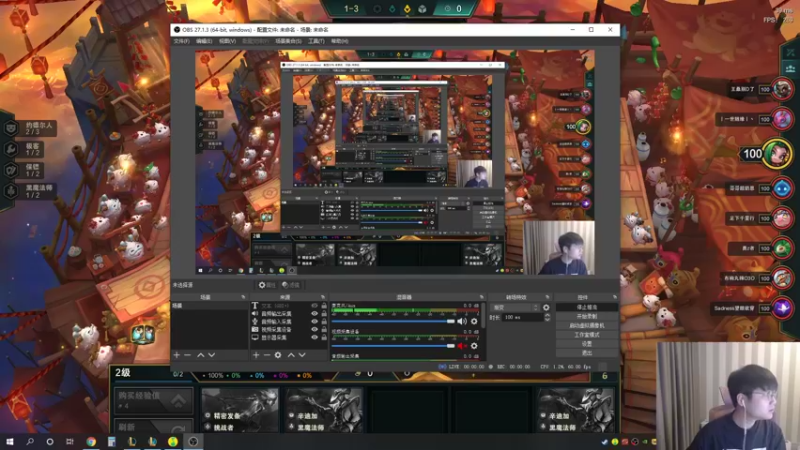
Task: Remove the selected source with the minus icon
Action: (266, 355)
